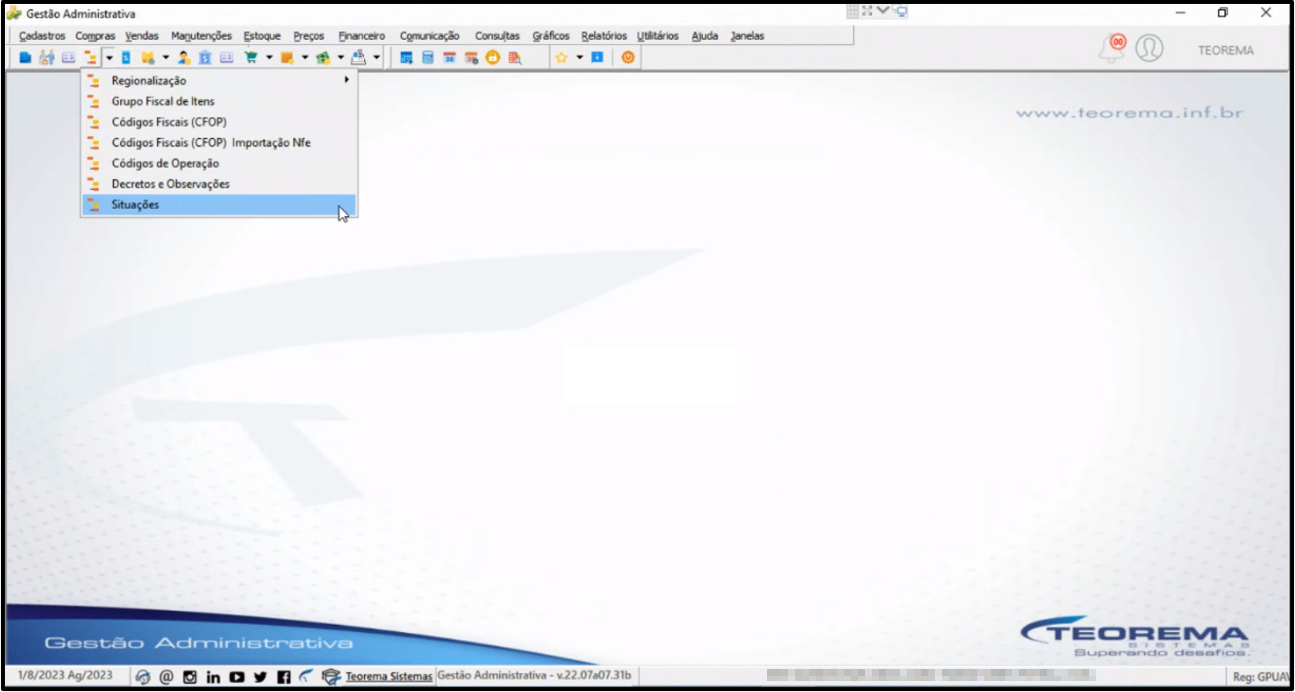The width and height of the screenshot is (1295, 692).
Task: Select Códigos Fiscais (CFOP) Importação Nfe
Action: point(218,143)
